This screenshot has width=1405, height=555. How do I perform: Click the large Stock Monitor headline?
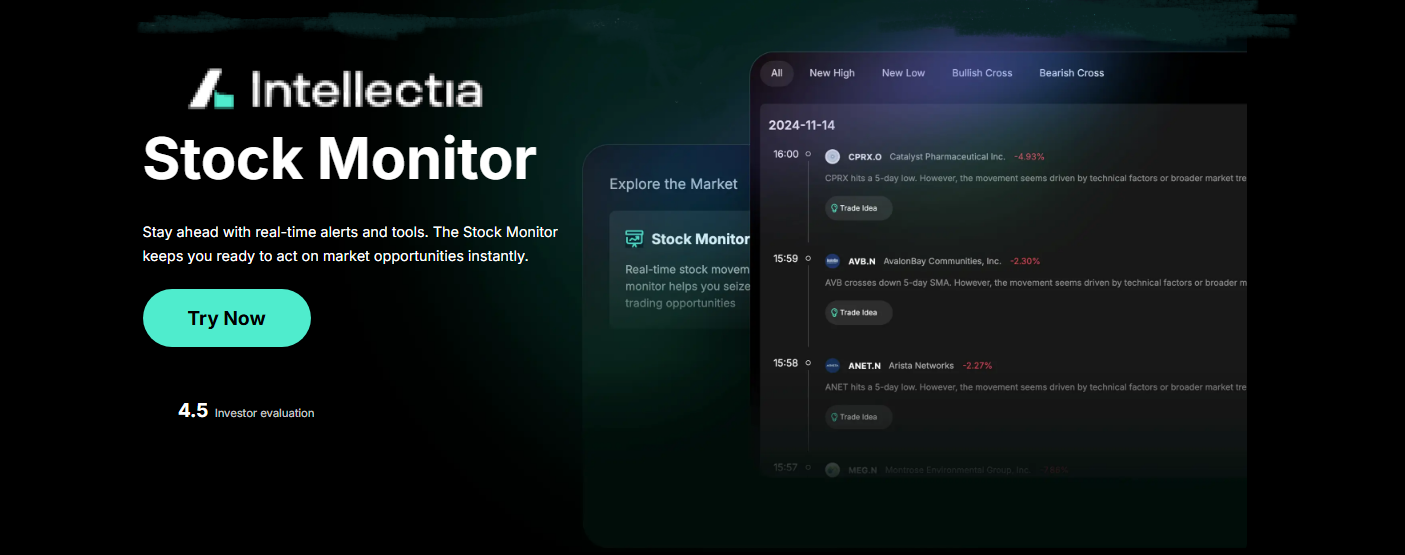340,158
